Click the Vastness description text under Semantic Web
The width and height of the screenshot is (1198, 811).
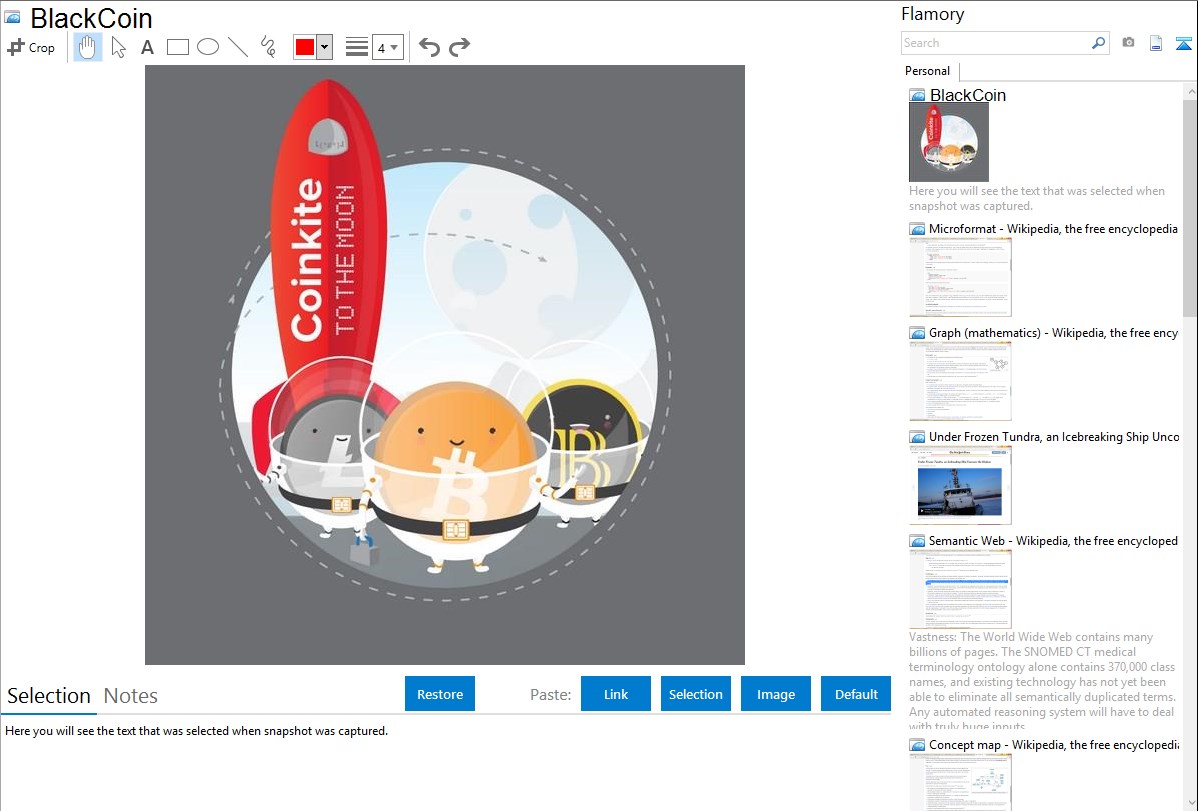[x=1042, y=682]
